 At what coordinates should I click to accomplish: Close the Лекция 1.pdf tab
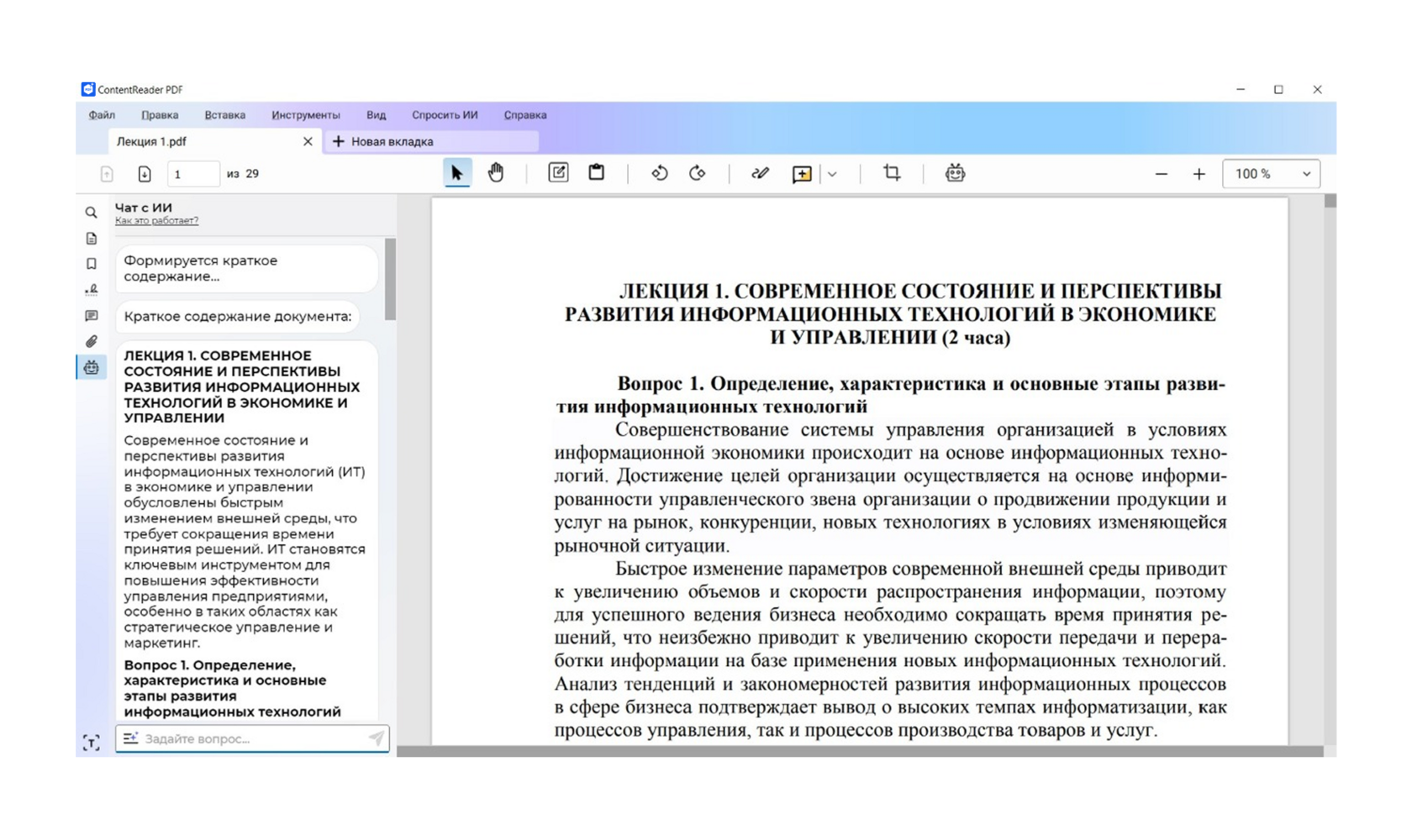[308, 141]
